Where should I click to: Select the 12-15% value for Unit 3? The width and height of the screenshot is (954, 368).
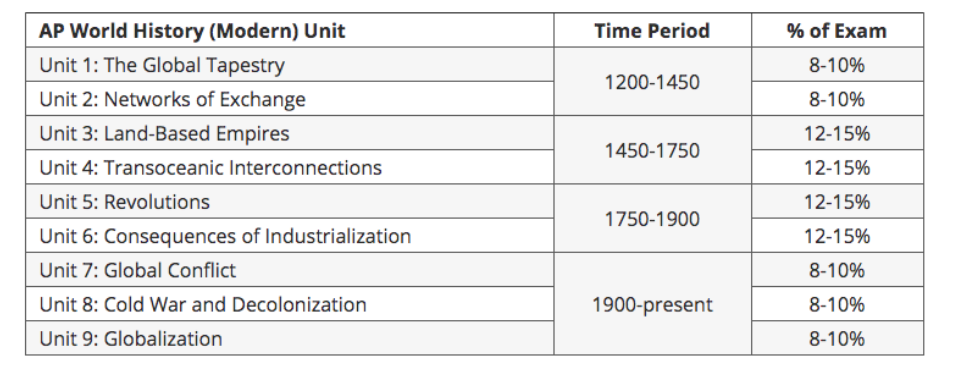[x=837, y=133]
